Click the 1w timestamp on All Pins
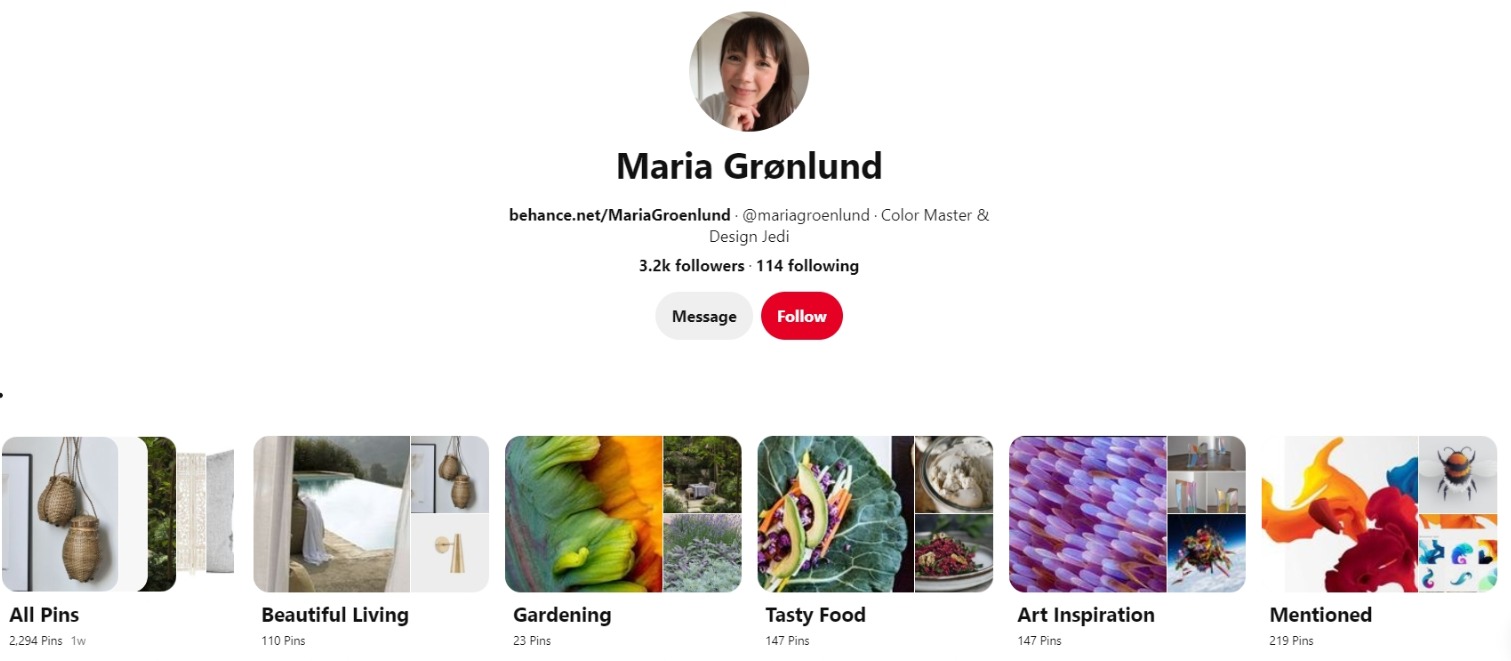This screenshot has height=661, width=1511. click(x=77, y=640)
